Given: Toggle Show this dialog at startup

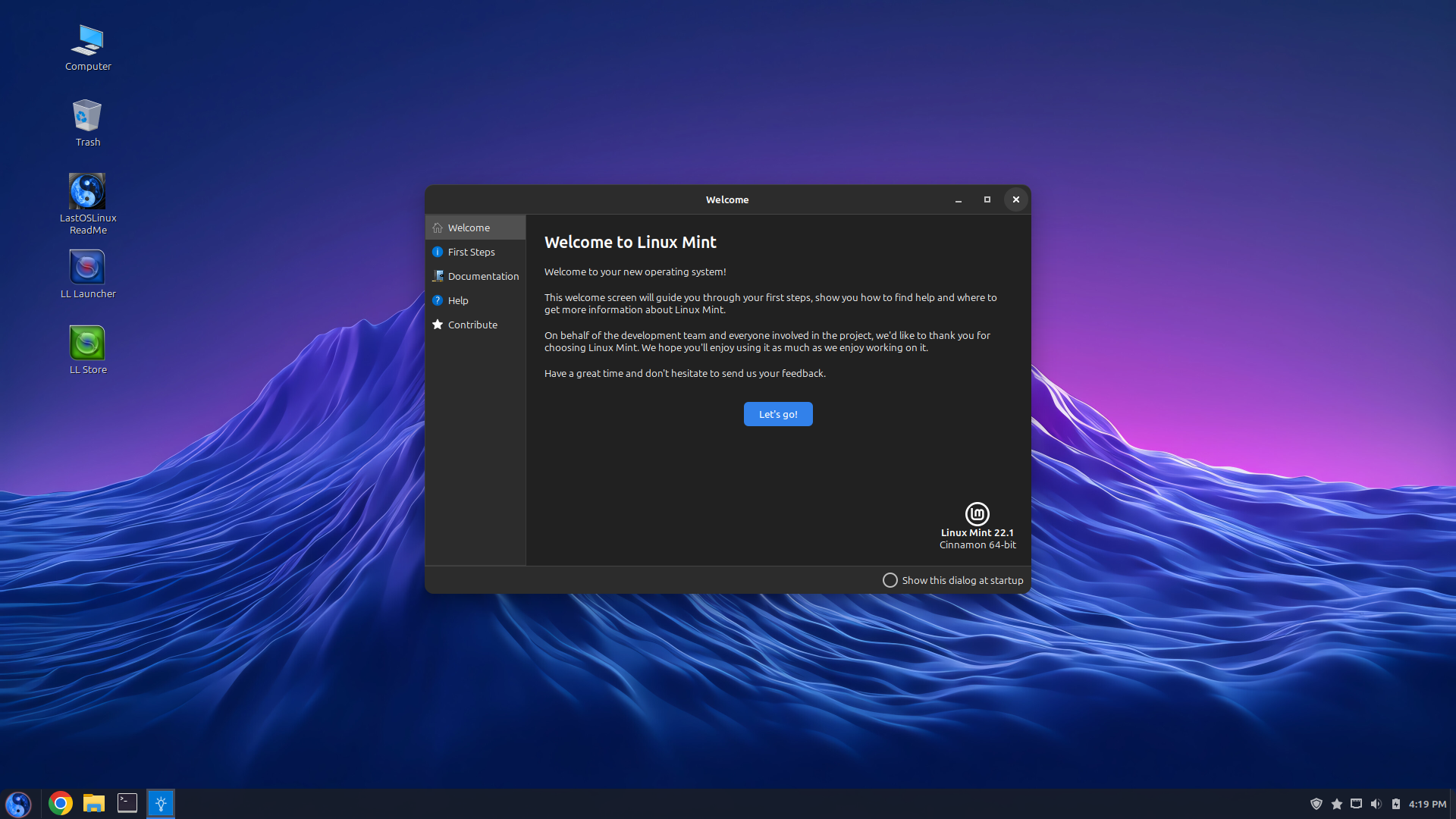Looking at the screenshot, I should [x=953, y=580].
